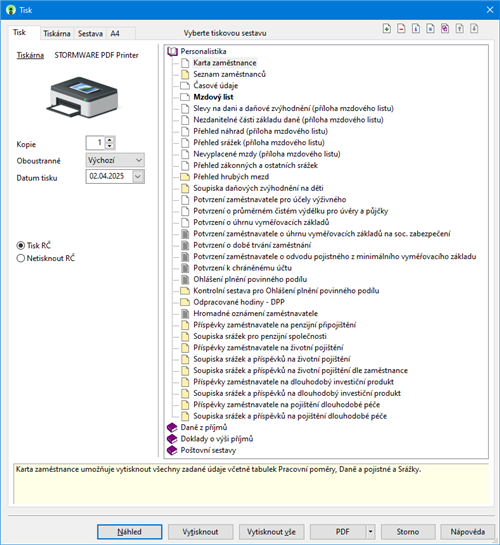The image size is (500, 545).
Task: Select Přehled náhrad (příloha mzdového listu)
Action: click(261, 131)
